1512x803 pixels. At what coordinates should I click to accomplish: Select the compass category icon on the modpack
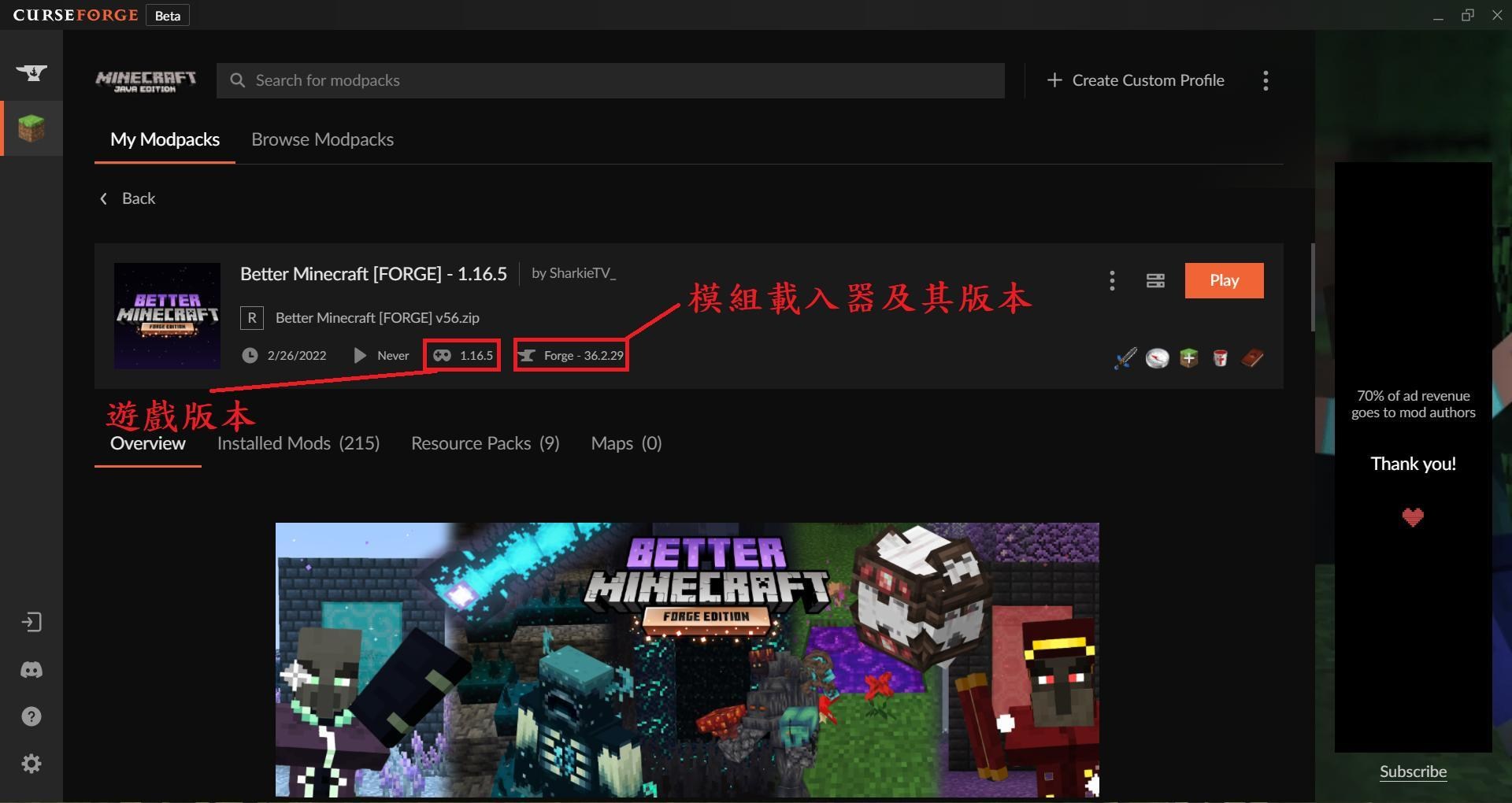[x=1157, y=357]
